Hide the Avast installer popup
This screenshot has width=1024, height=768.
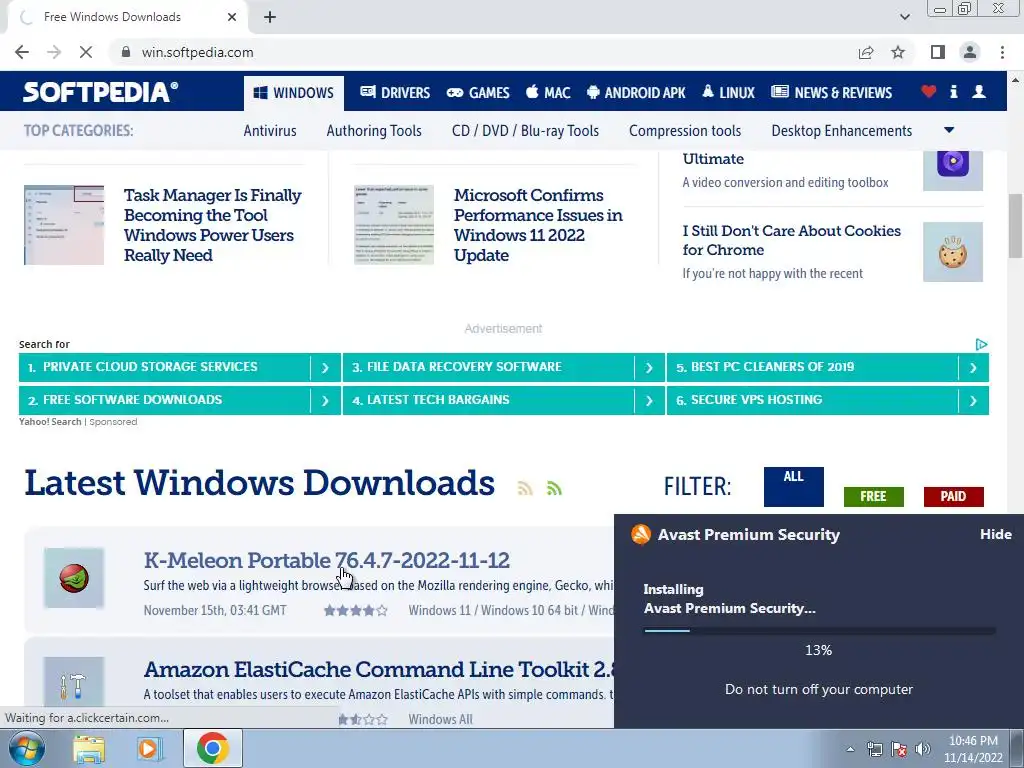coord(995,534)
